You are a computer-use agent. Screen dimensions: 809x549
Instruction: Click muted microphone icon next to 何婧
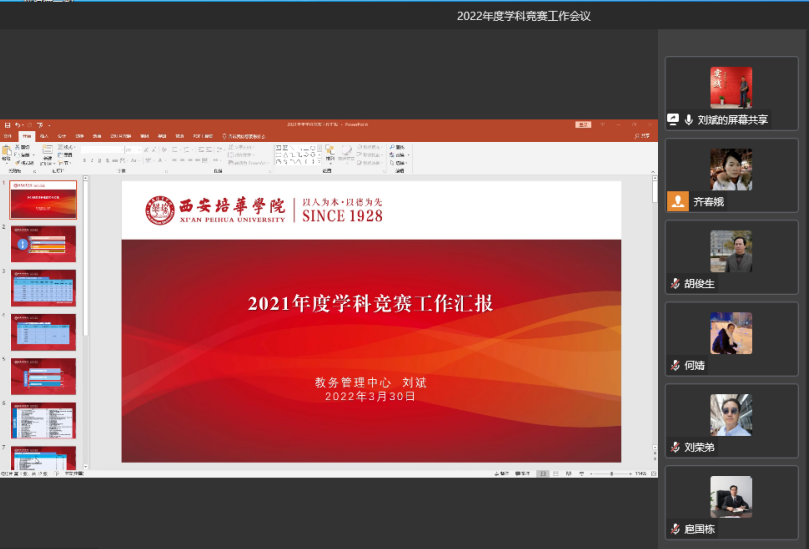pyautogui.click(x=676, y=366)
